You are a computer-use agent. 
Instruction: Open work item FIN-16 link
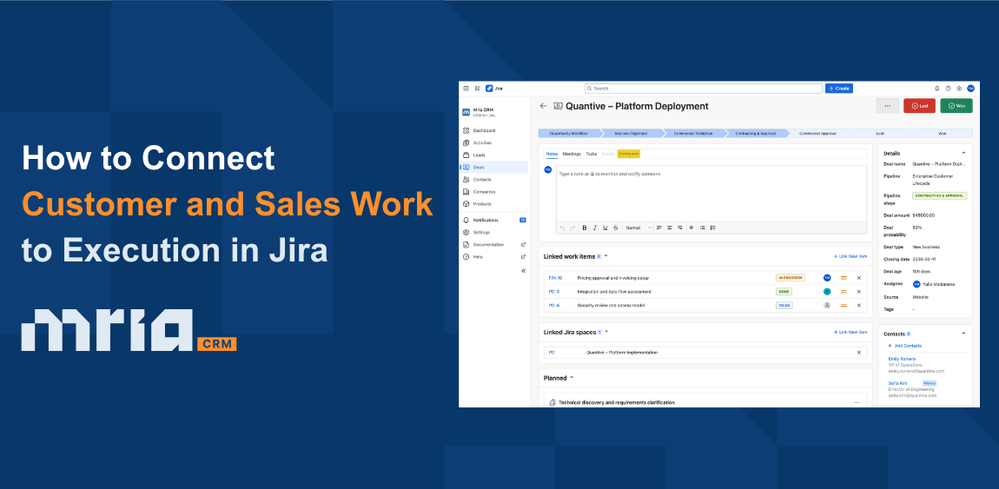(555, 278)
